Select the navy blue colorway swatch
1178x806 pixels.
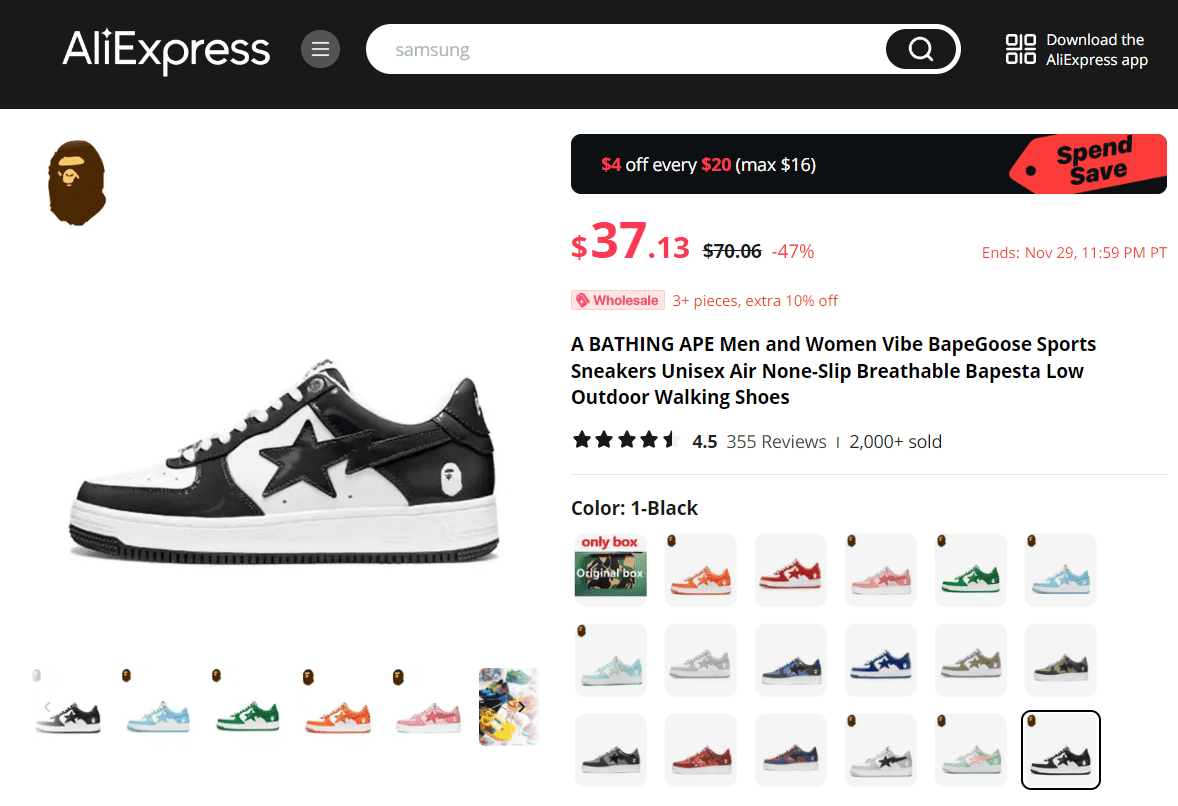tap(880, 660)
